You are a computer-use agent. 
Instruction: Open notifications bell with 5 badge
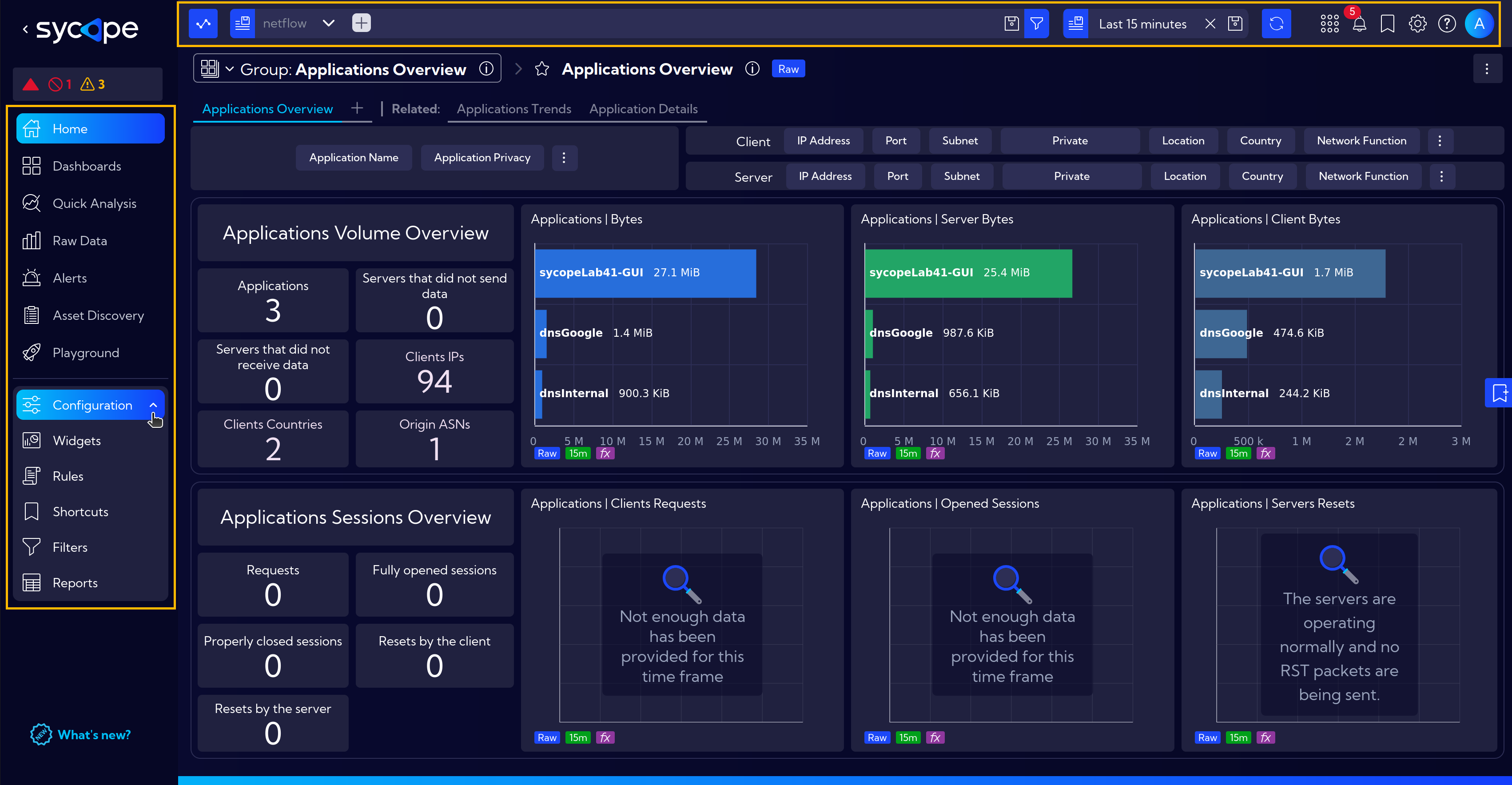pyautogui.click(x=1359, y=24)
